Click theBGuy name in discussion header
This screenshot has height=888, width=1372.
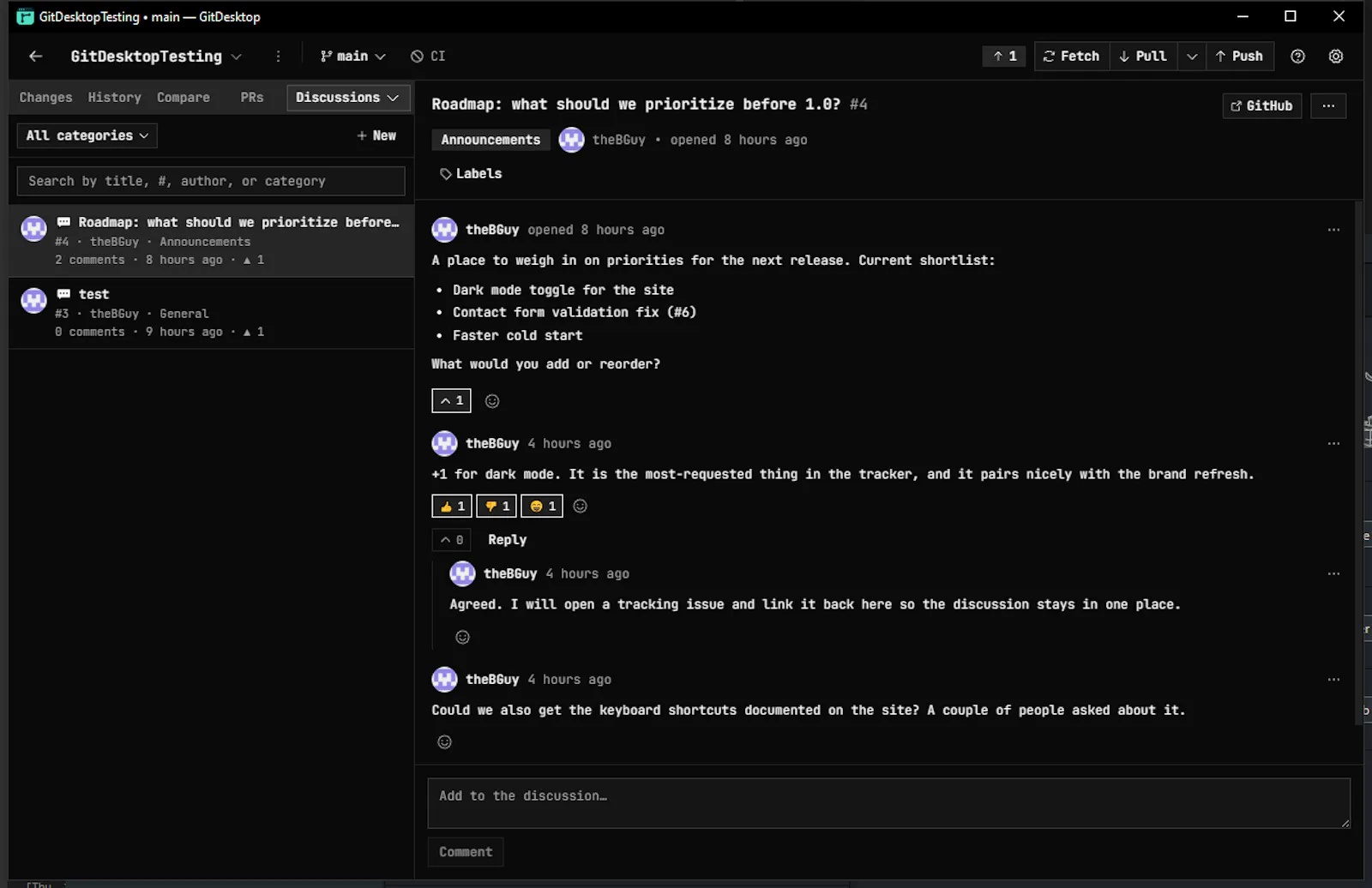pos(618,140)
